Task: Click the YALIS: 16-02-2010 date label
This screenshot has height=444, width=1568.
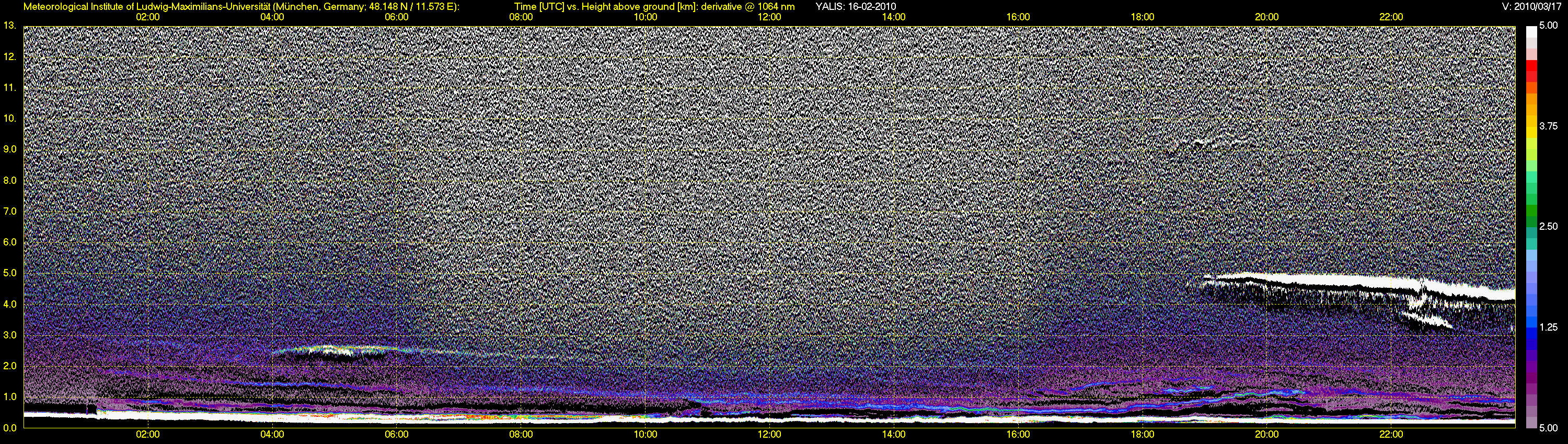Action: (x=855, y=7)
